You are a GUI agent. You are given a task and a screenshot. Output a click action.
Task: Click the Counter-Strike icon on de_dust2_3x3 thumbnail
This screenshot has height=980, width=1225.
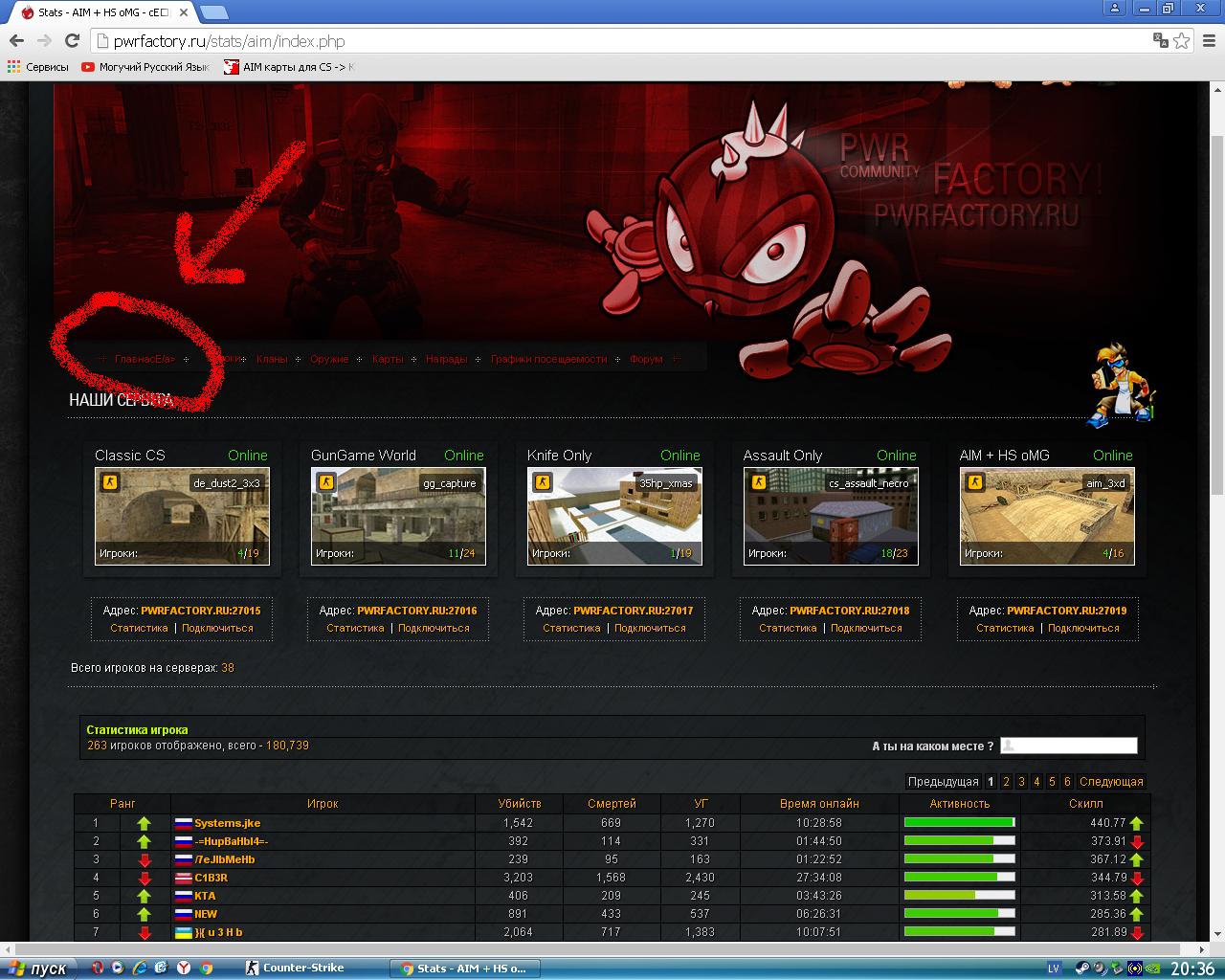pyautogui.click(x=110, y=482)
